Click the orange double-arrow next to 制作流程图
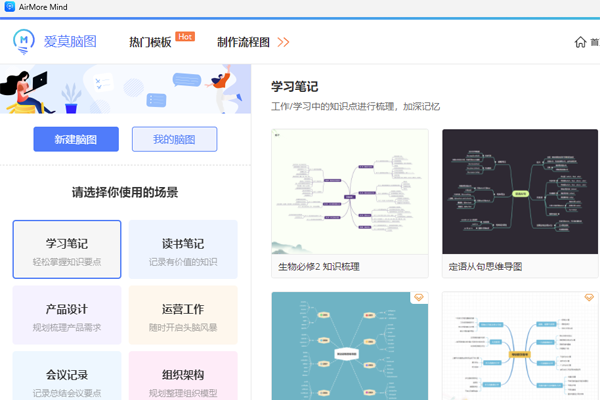Screen dimensions: 600x400 click(x=283, y=42)
